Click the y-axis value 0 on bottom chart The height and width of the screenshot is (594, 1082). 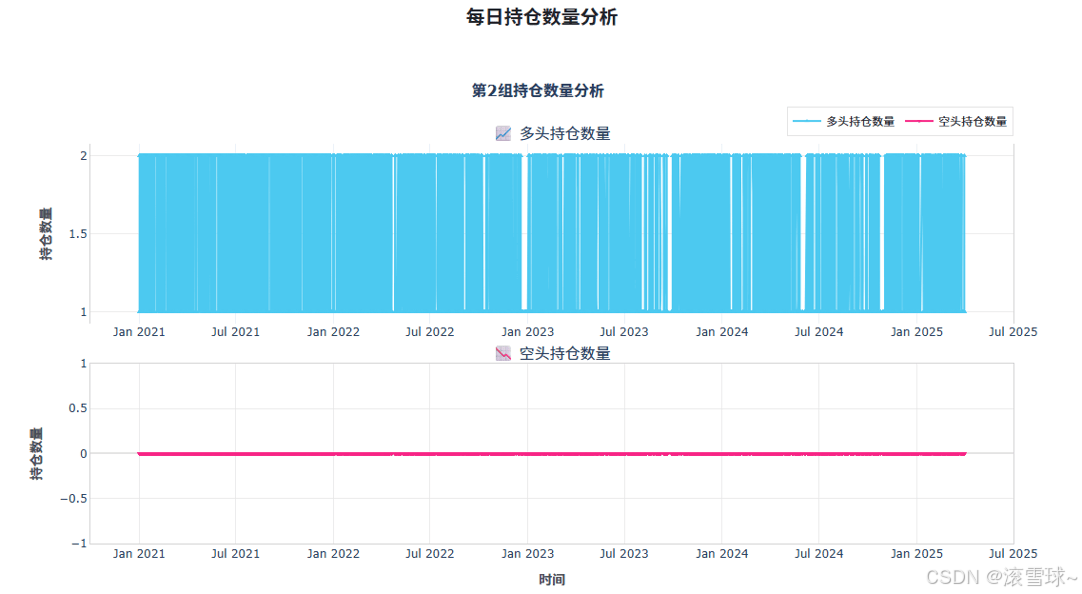point(83,454)
